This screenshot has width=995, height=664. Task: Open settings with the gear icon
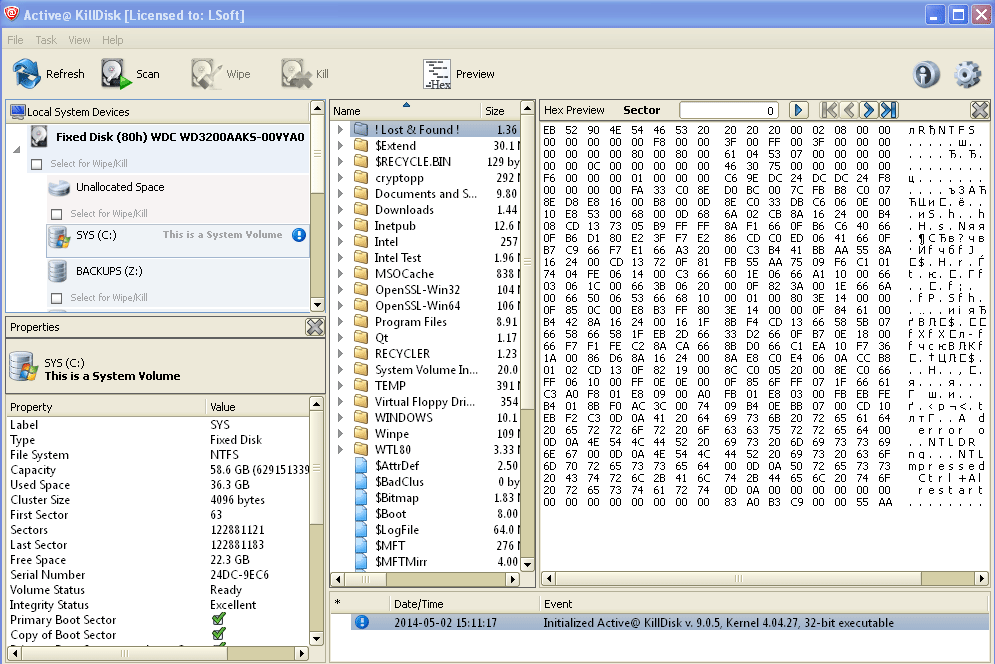coord(965,74)
